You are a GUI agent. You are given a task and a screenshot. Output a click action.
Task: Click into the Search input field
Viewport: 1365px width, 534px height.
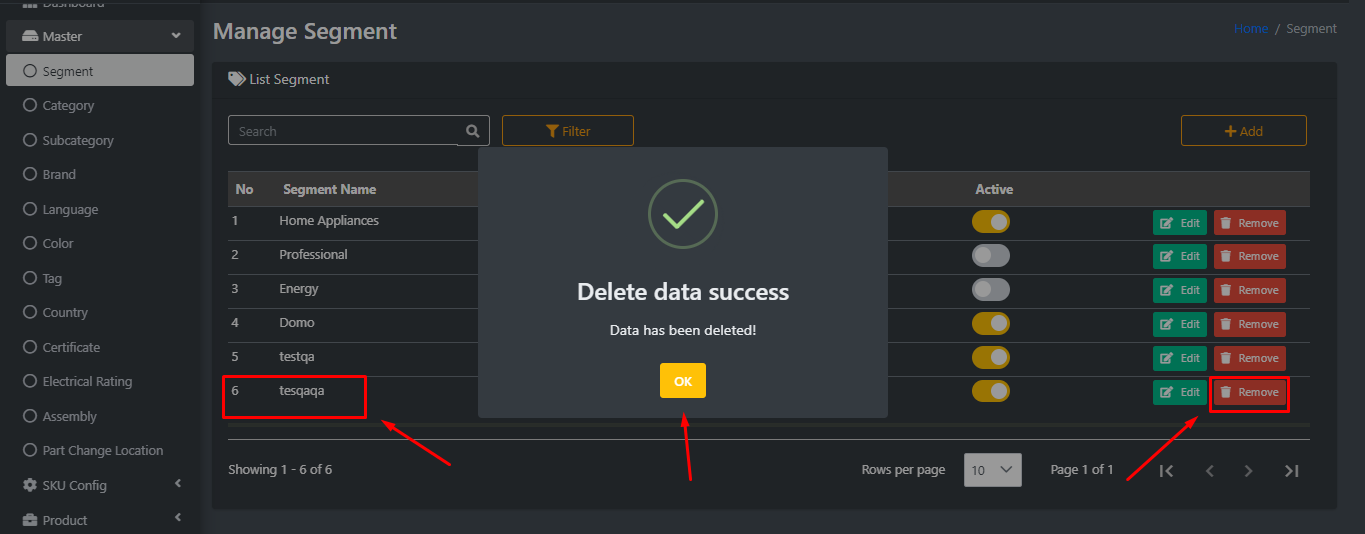tap(345, 131)
